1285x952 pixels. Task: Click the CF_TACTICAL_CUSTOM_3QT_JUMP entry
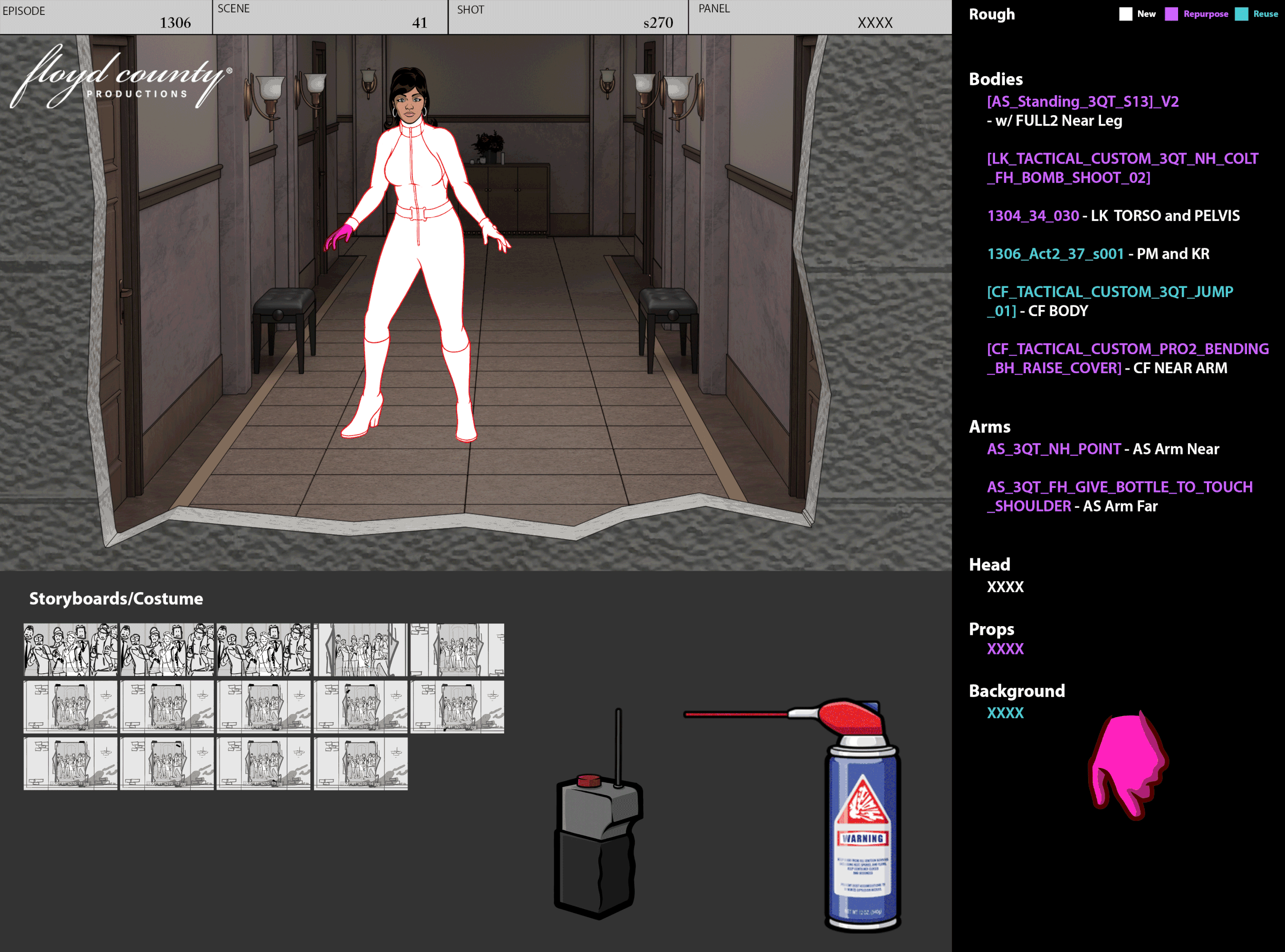click(1110, 301)
